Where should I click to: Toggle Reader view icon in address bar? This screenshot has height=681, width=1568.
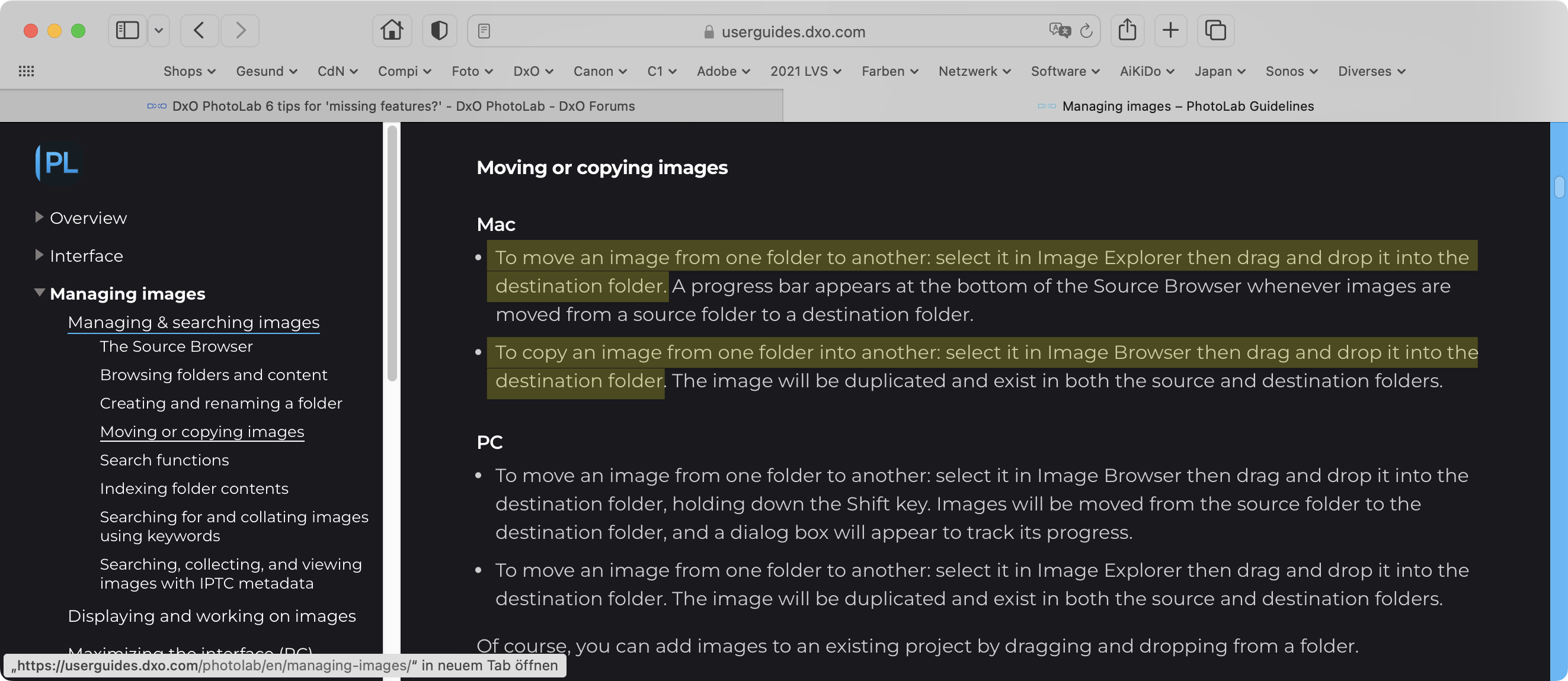[485, 31]
